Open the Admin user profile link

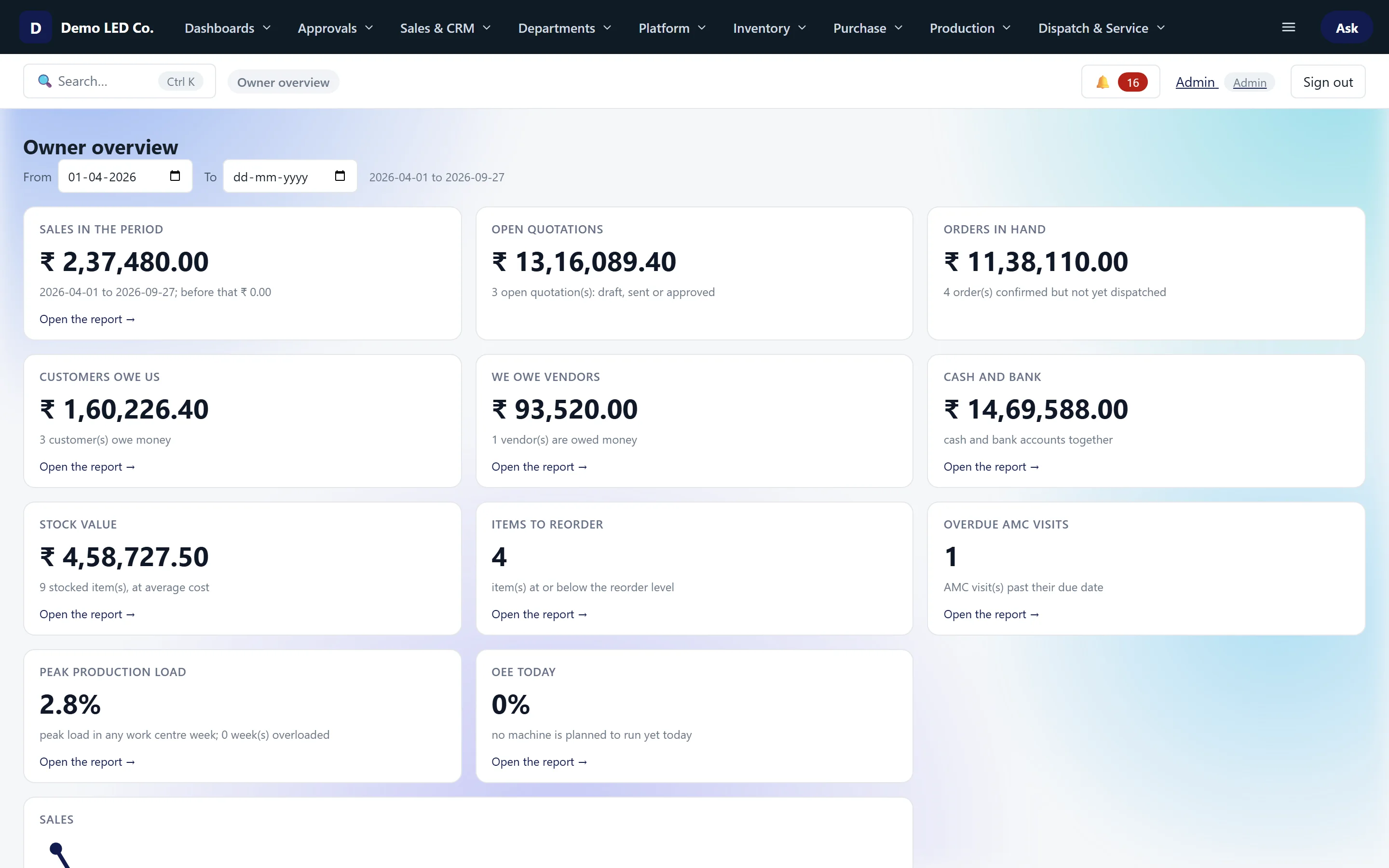tap(1196, 82)
